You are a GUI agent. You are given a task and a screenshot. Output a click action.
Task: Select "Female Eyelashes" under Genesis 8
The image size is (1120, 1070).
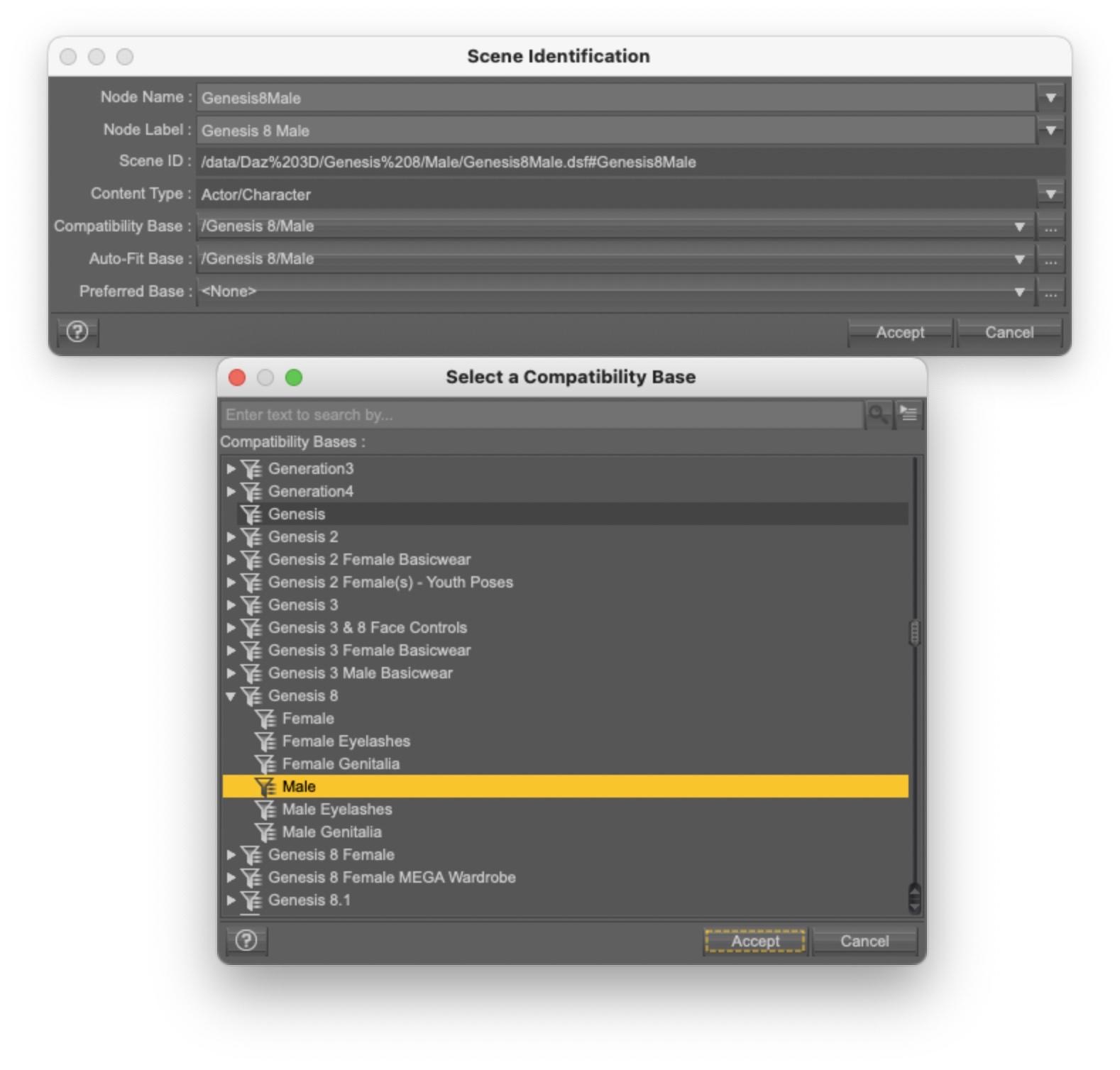pyautogui.click(x=346, y=741)
